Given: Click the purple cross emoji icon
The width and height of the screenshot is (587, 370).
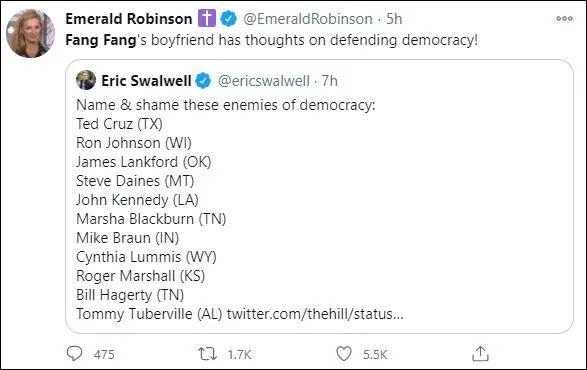Looking at the screenshot, I should point(207,18).
